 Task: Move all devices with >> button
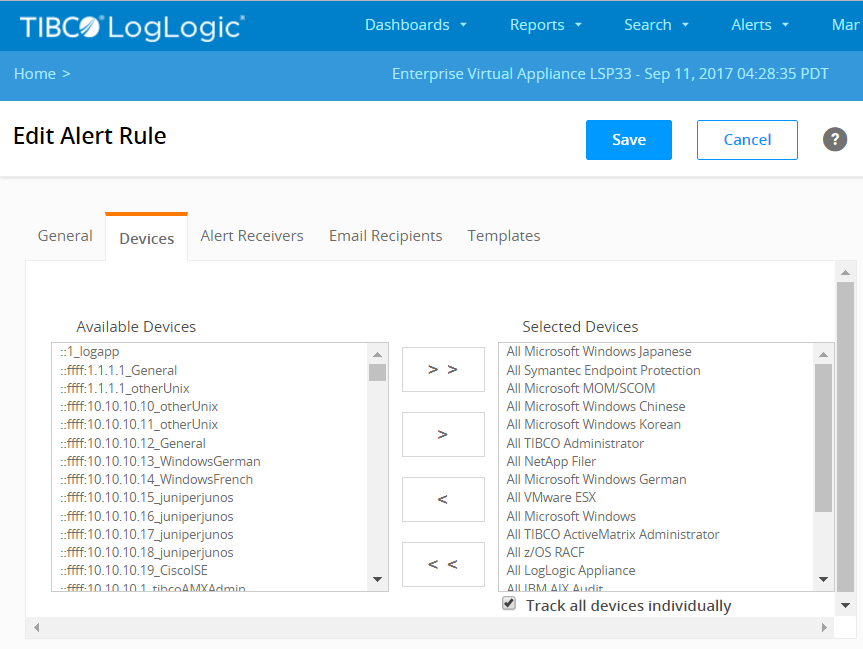coord(442,370)
